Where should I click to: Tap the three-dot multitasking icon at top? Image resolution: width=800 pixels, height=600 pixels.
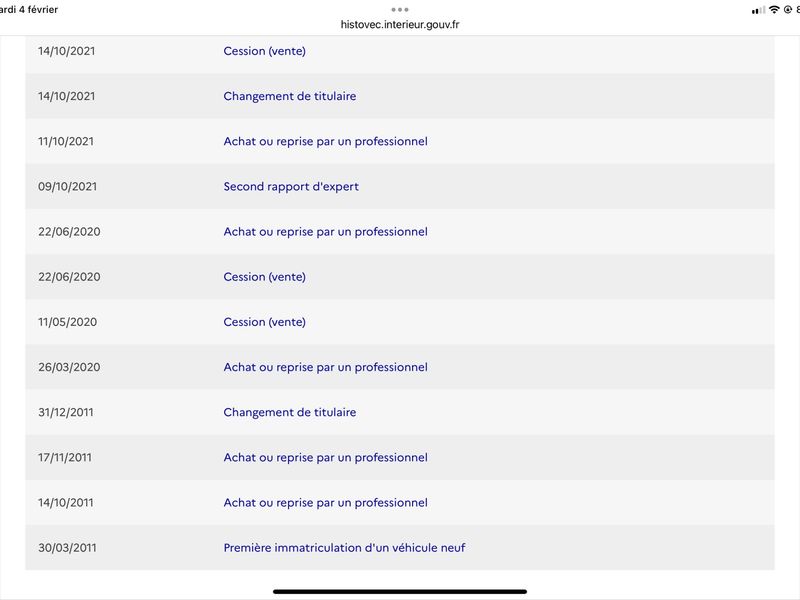[399, 10]
